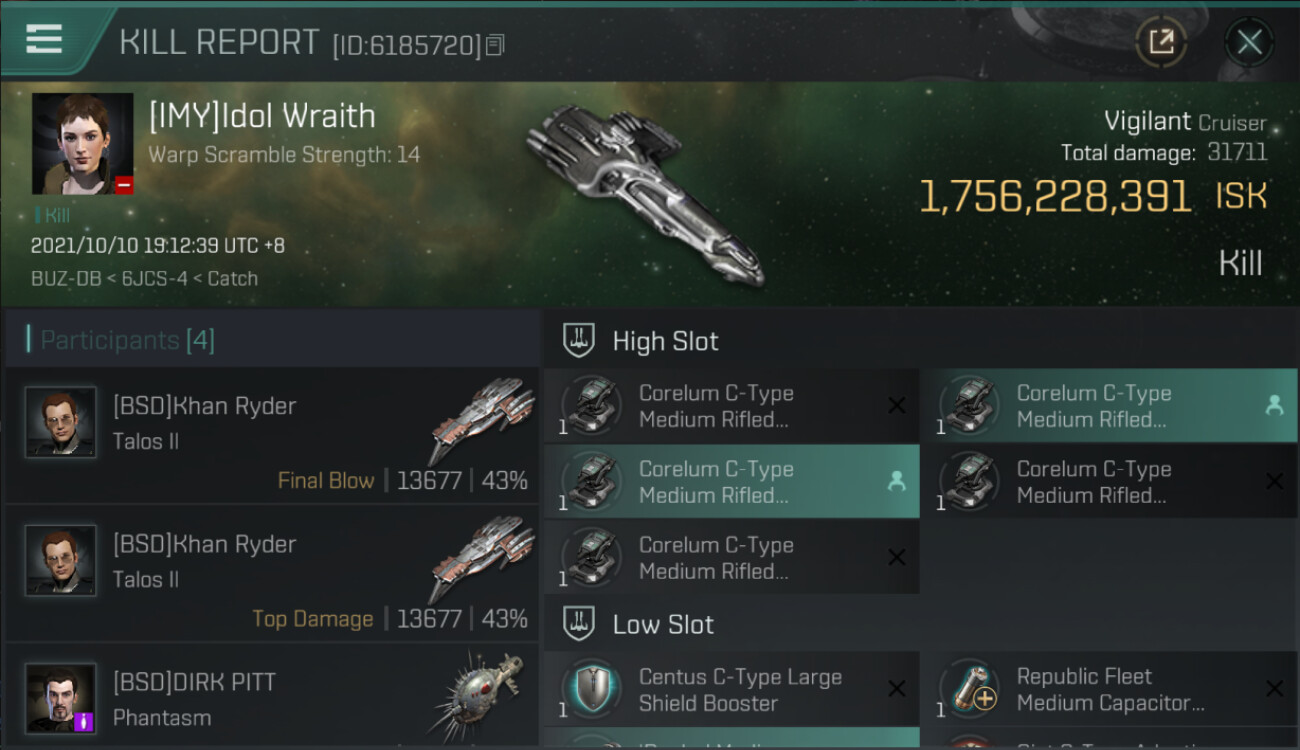Close the kill report window
1300x750 pixels.
pyautogui.click(x=1249, y=42)
